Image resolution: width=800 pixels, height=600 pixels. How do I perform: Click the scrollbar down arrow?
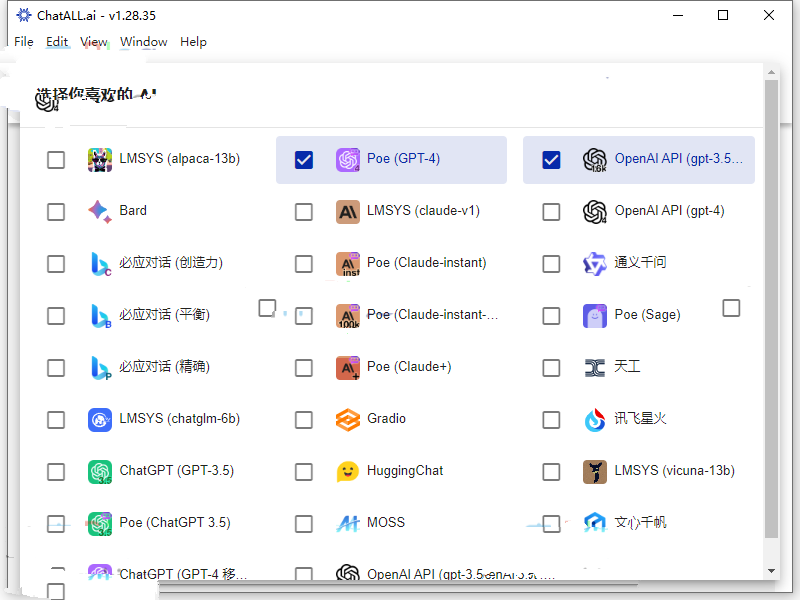(771, 570)
